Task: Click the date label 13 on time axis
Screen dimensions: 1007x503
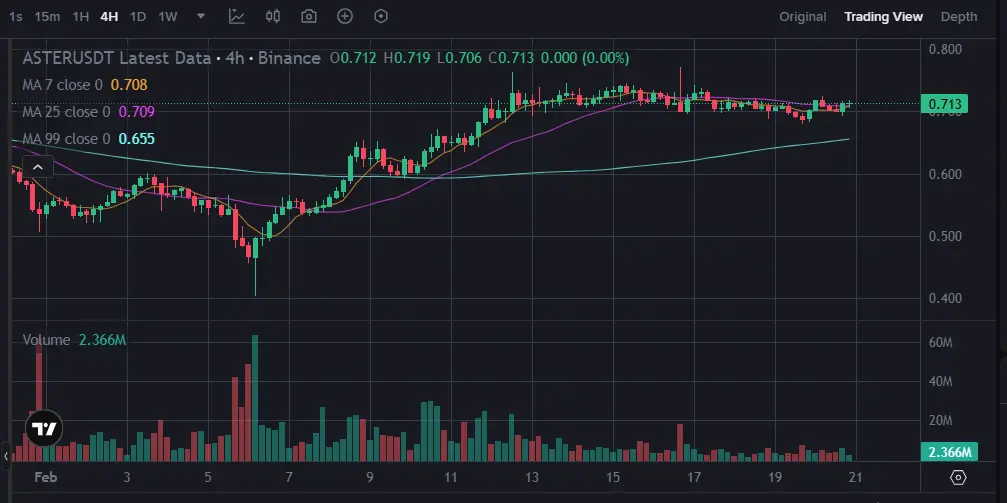Action: (x=531, y=477)
